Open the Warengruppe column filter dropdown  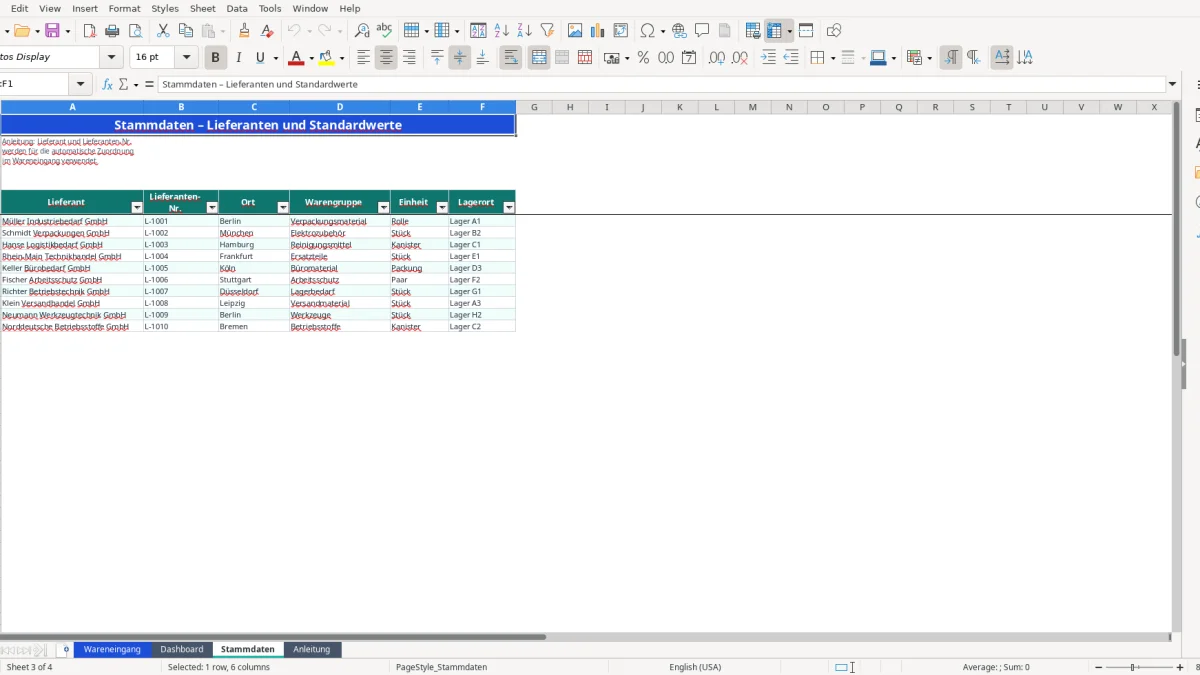click(x=384, y=207)
